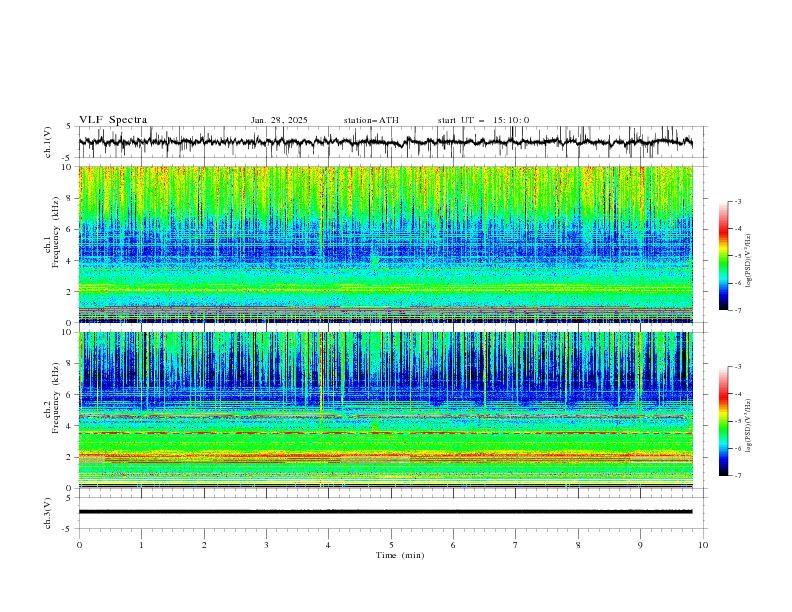
Task: Click the "Time (min)" x-axis title
Action: [x=400, y=555]
